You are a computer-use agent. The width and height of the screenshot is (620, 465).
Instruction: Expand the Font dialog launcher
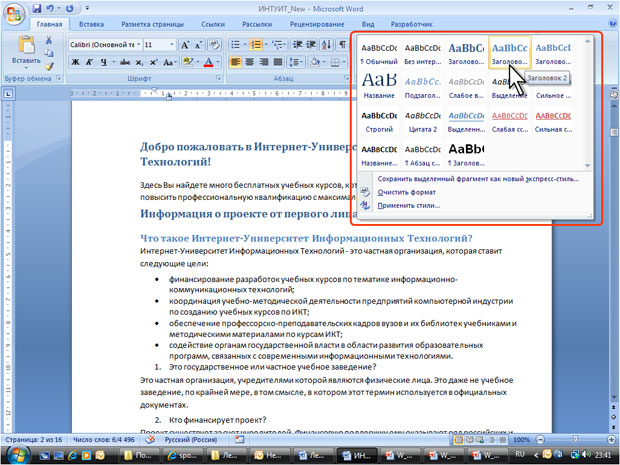(218, 78)
